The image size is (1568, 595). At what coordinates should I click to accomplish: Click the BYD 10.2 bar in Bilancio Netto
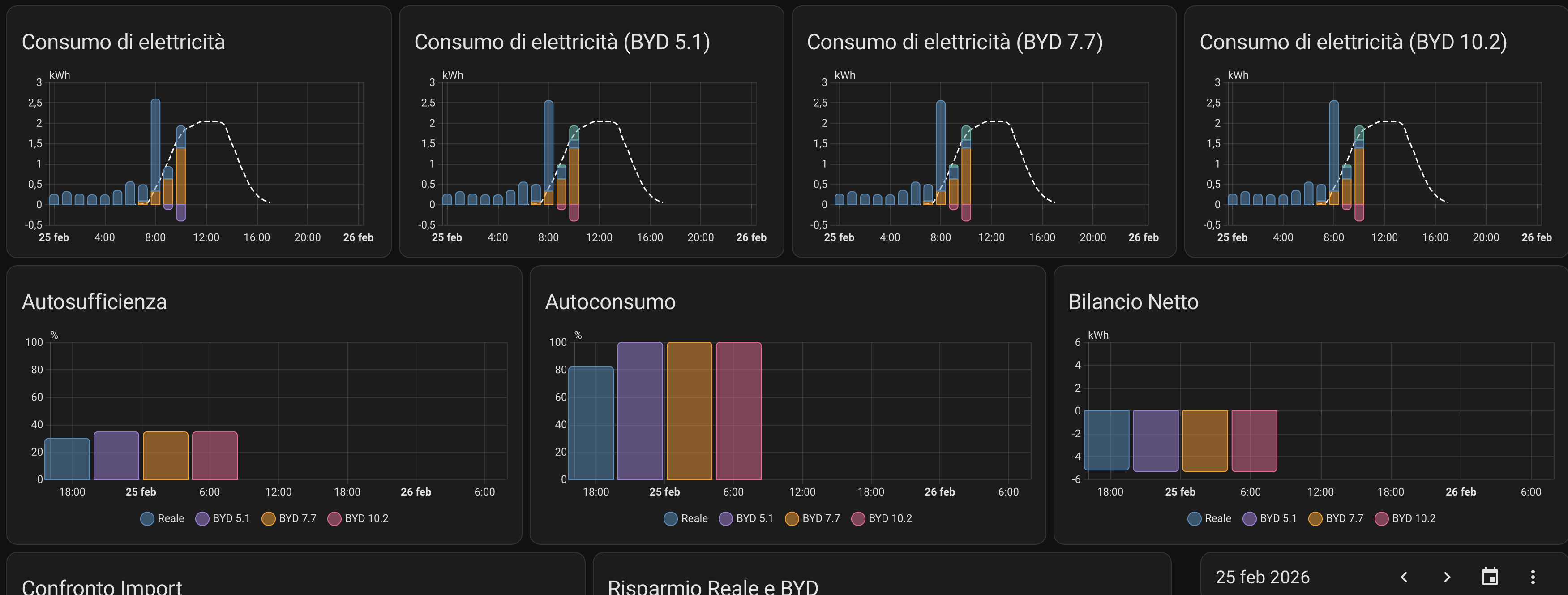click(x=1254, y=440)
